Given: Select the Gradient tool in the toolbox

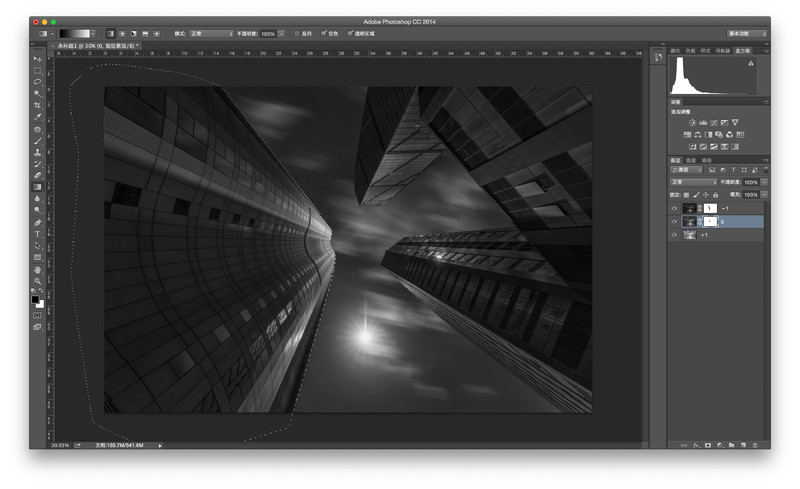Looking at the screenshot, I should point(37,187).
